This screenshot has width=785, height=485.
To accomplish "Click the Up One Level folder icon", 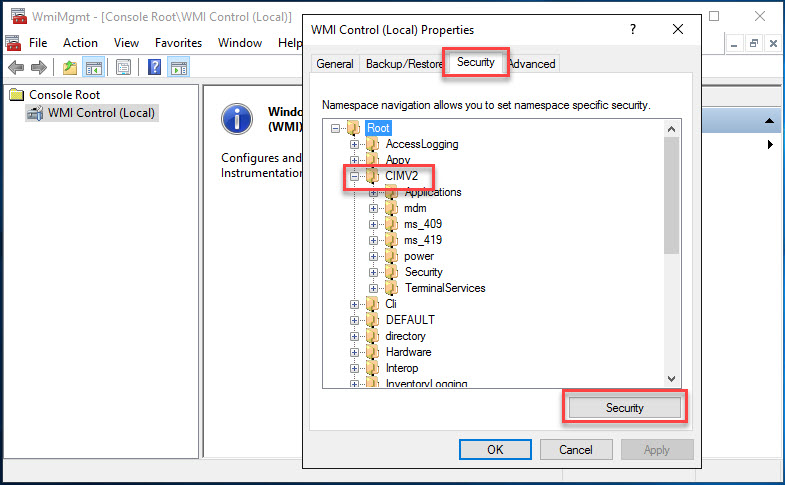I will click(69, 68).
